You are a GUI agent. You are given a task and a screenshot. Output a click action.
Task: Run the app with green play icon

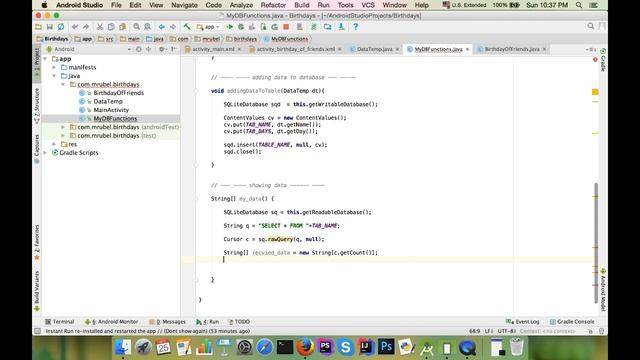[x=230, y=27]
